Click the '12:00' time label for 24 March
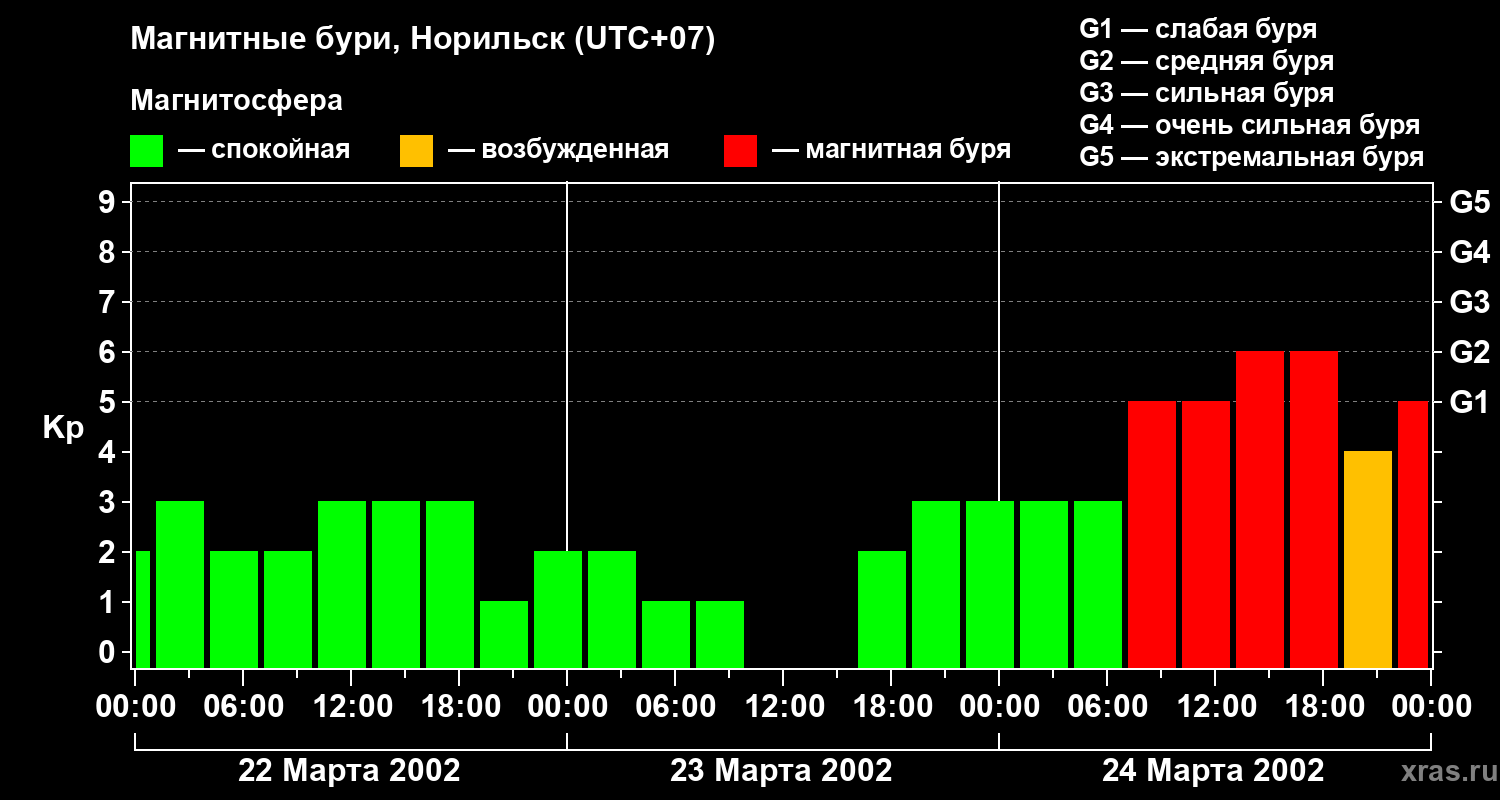Screen dimensions: 1500x800 pyautogui.click(x=1215, y=706)
